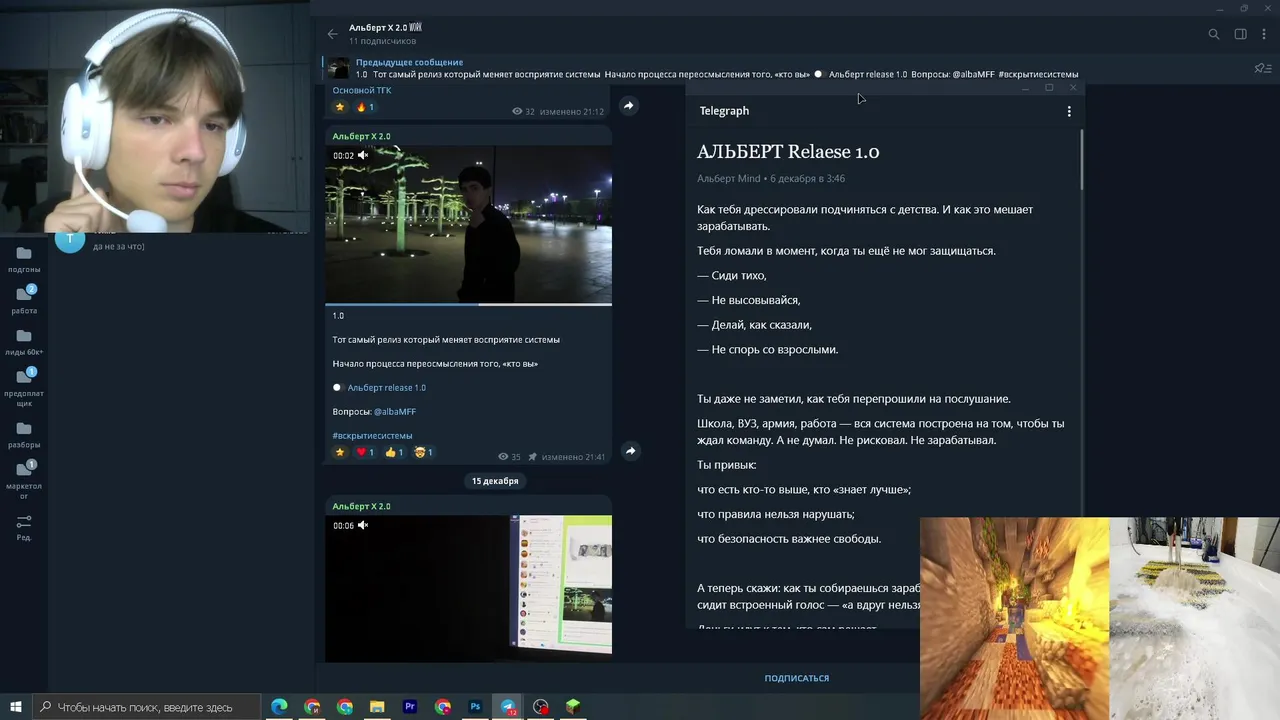Open Microsoft Edge from the taskbar
The image size is (1280, 720).
[279, 707]
